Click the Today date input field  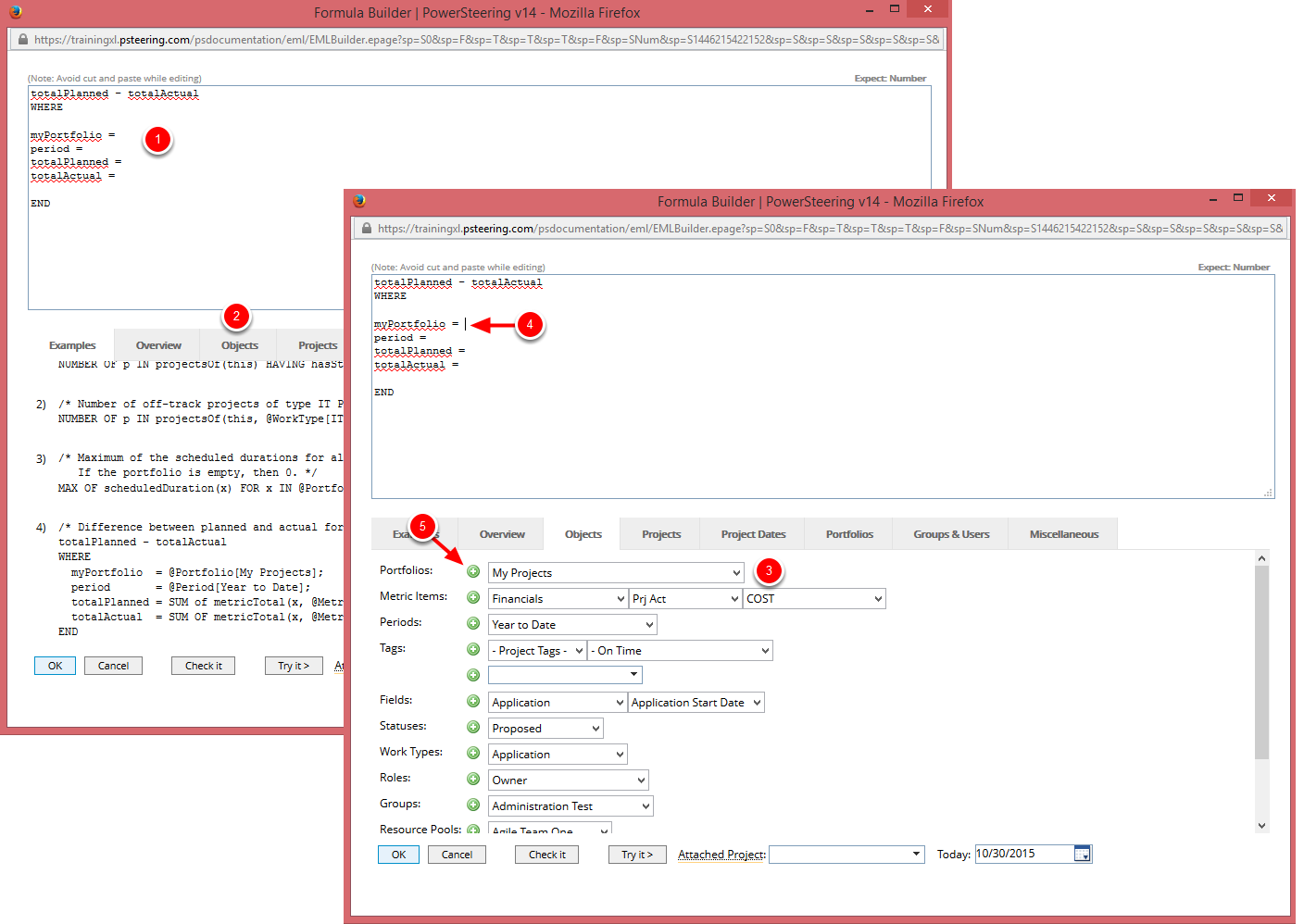pos(1024,854)
